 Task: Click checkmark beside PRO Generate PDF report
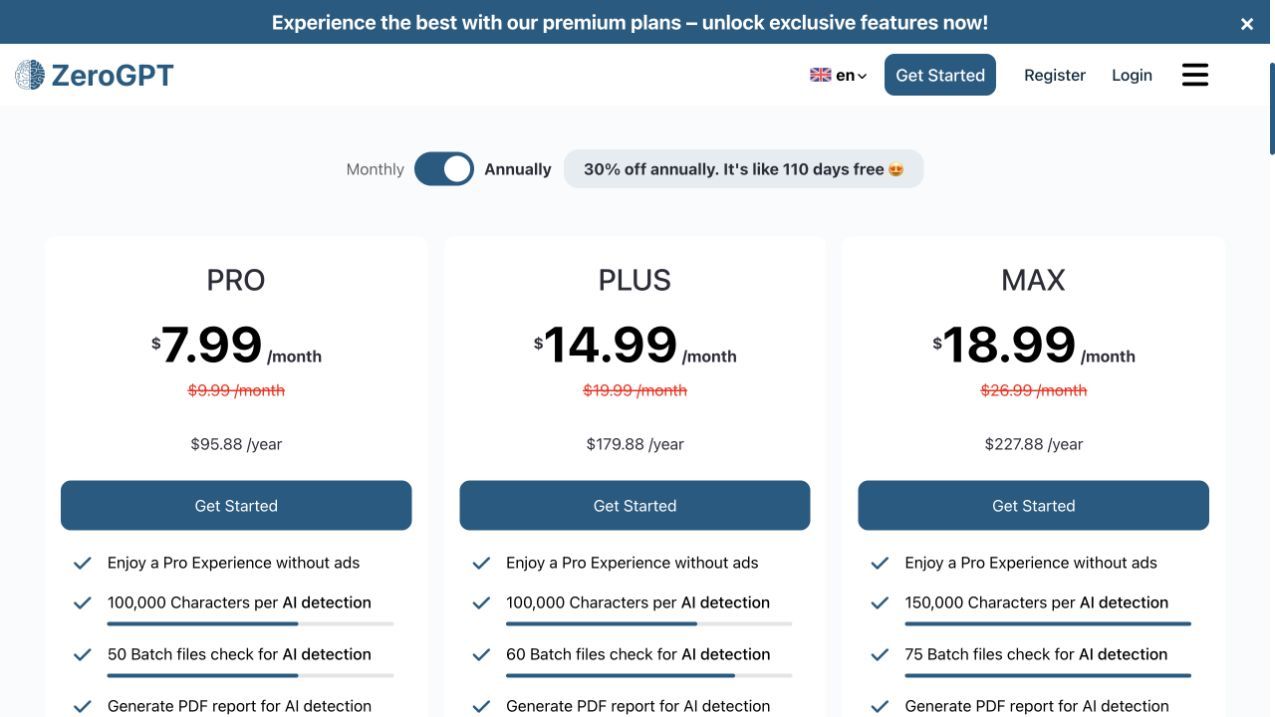pyautogui.click(x=82, y=706)
